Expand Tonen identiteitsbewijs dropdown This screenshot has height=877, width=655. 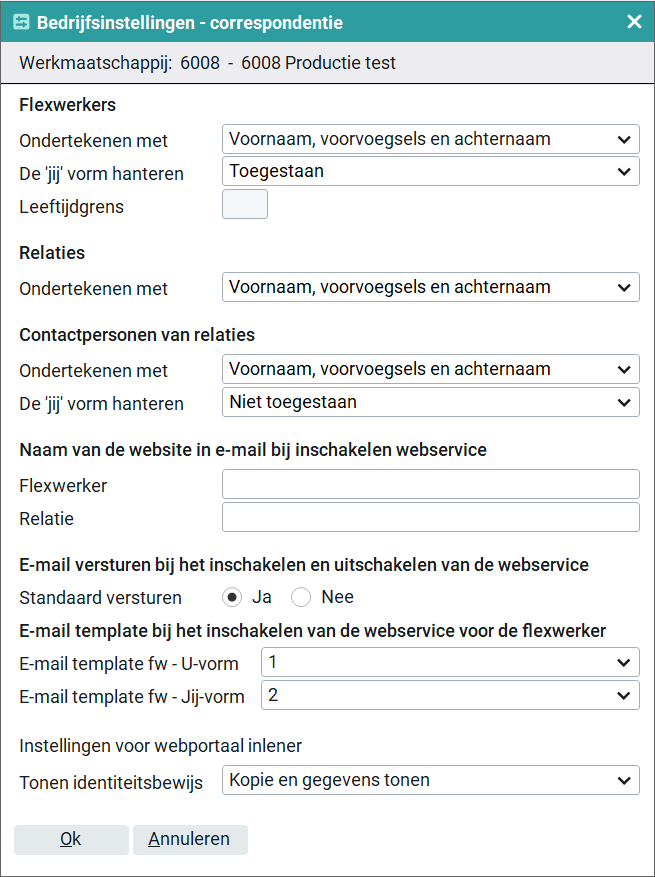[x=430, y=780]
